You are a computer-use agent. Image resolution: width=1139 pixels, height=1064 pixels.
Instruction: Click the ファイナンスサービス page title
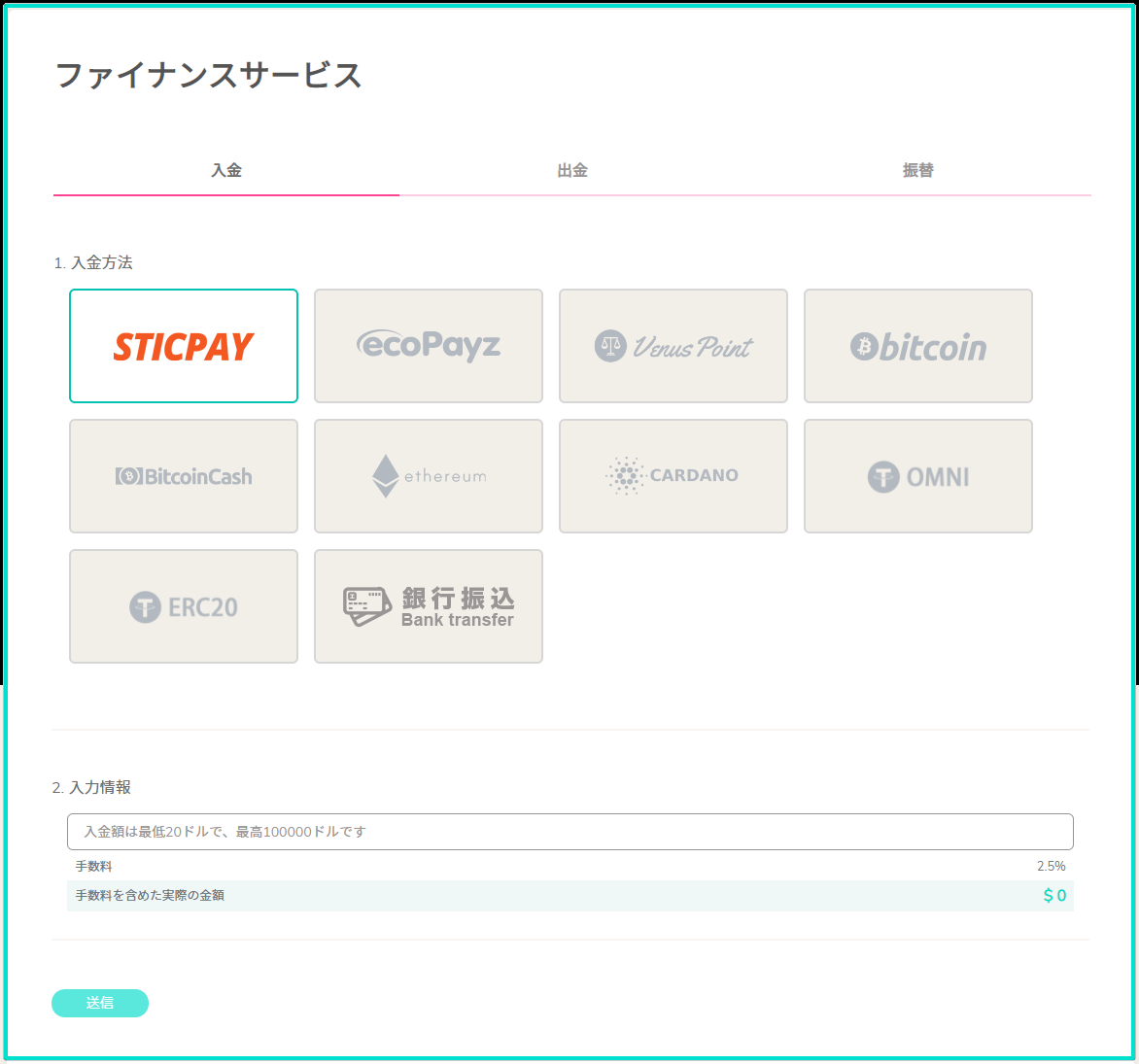coord(209,76)
